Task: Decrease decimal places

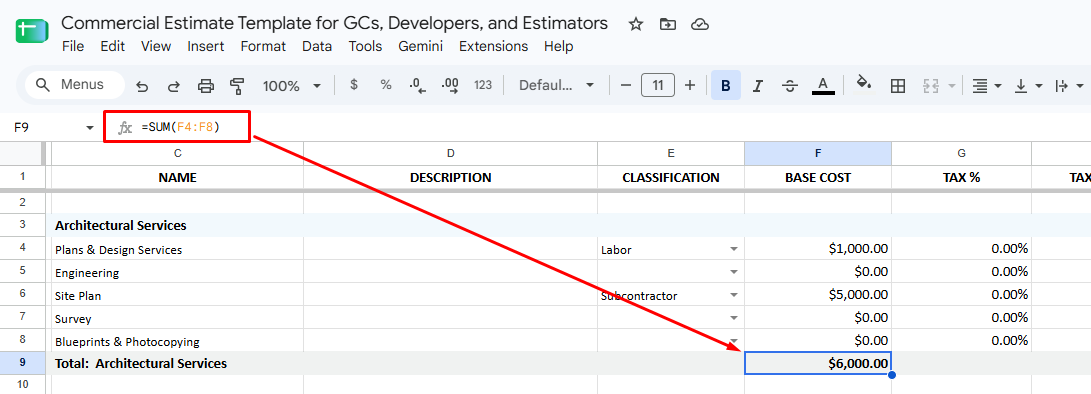Action: click(417, 86)
